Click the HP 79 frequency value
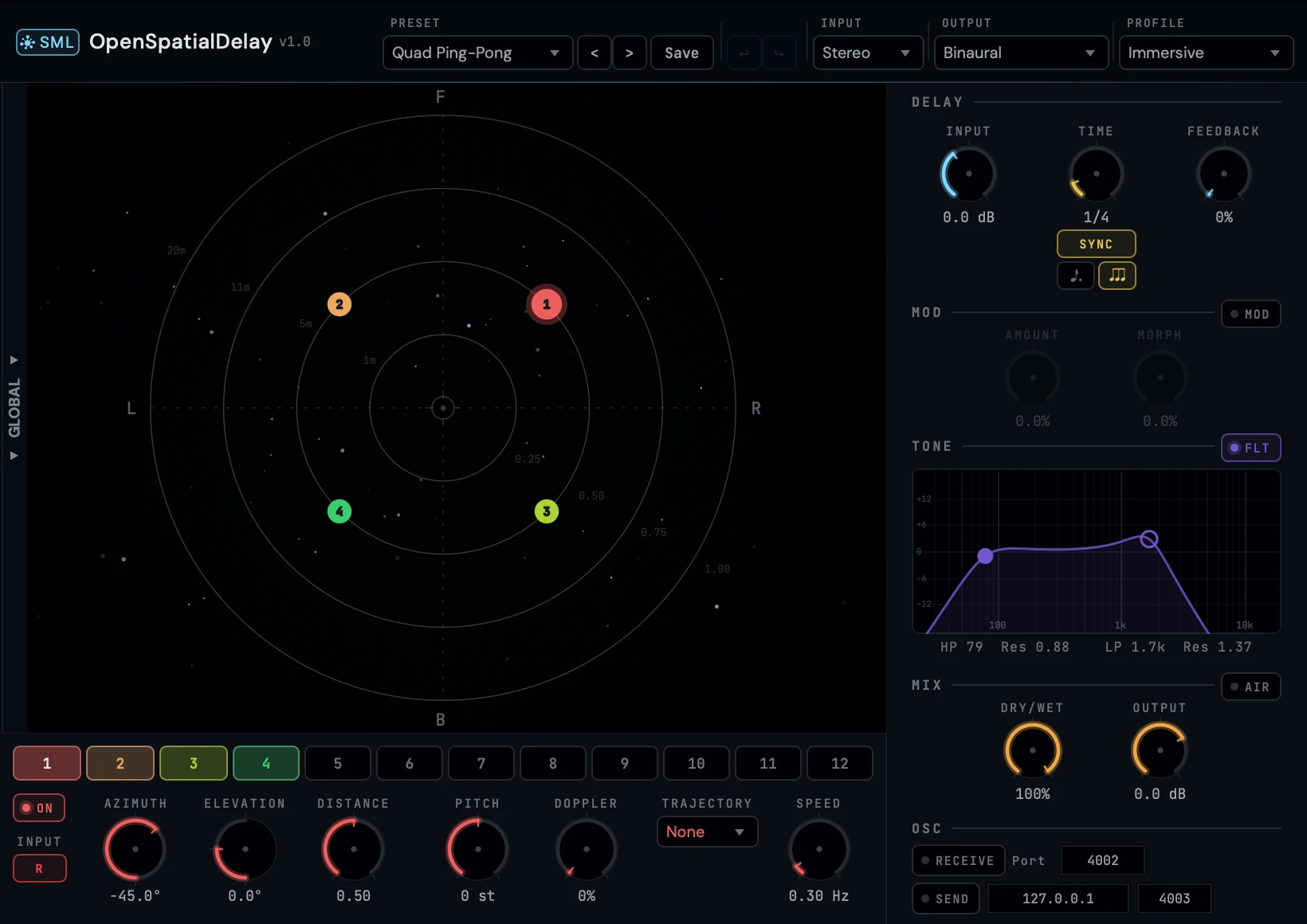1307x924 pixels. tap(962, 648)
